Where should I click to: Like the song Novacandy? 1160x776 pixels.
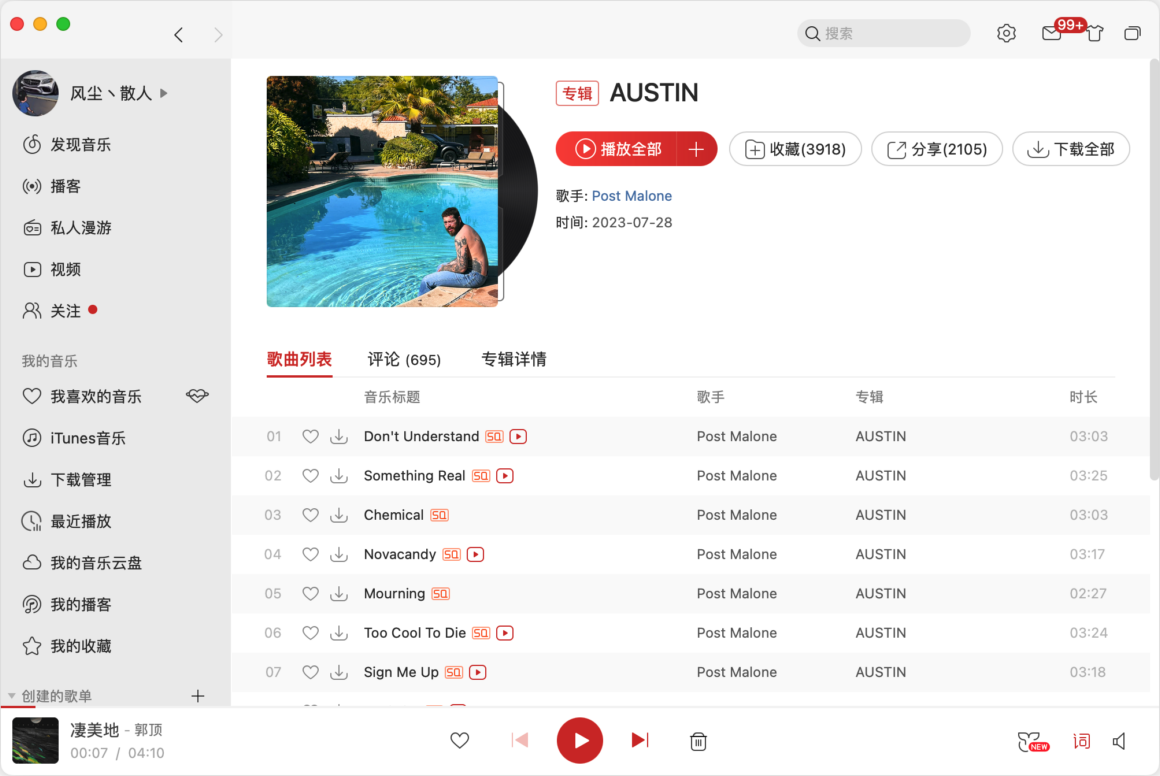click(x=310, y=554)
